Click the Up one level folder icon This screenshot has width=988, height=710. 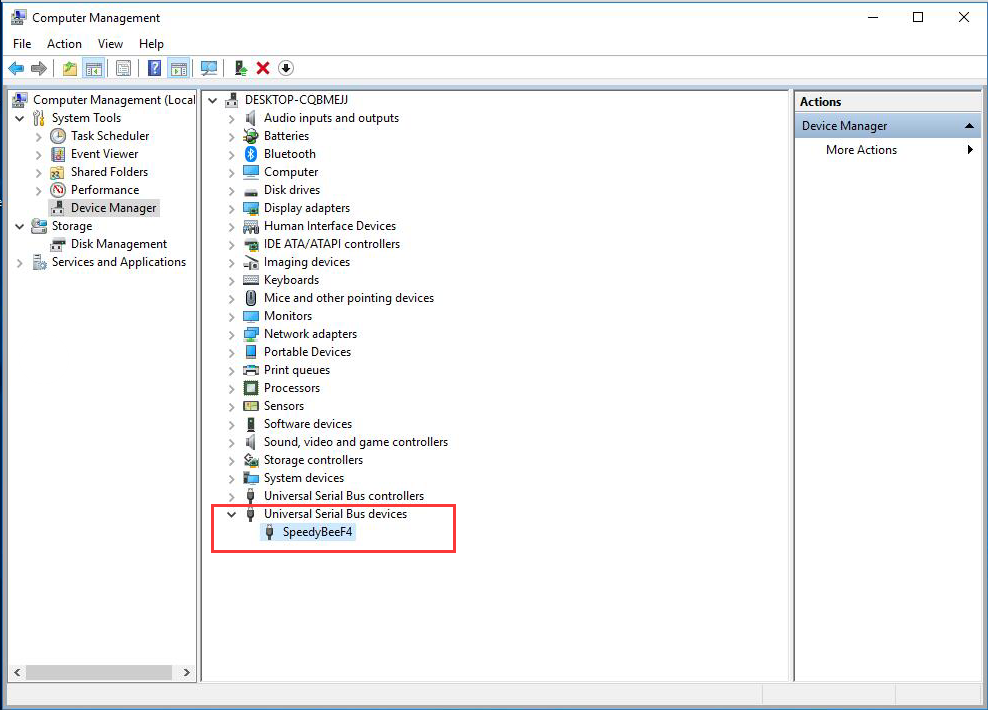pos(69,68)
